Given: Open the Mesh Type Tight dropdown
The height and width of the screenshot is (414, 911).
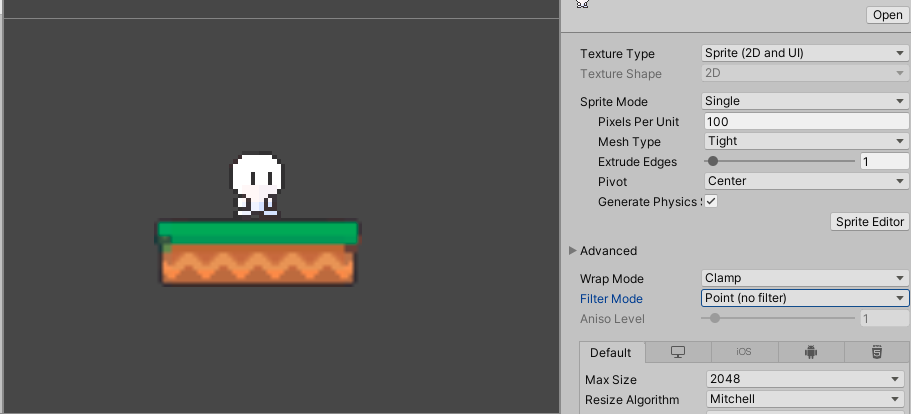Looking at the screenshot, I should click(806, 141).
